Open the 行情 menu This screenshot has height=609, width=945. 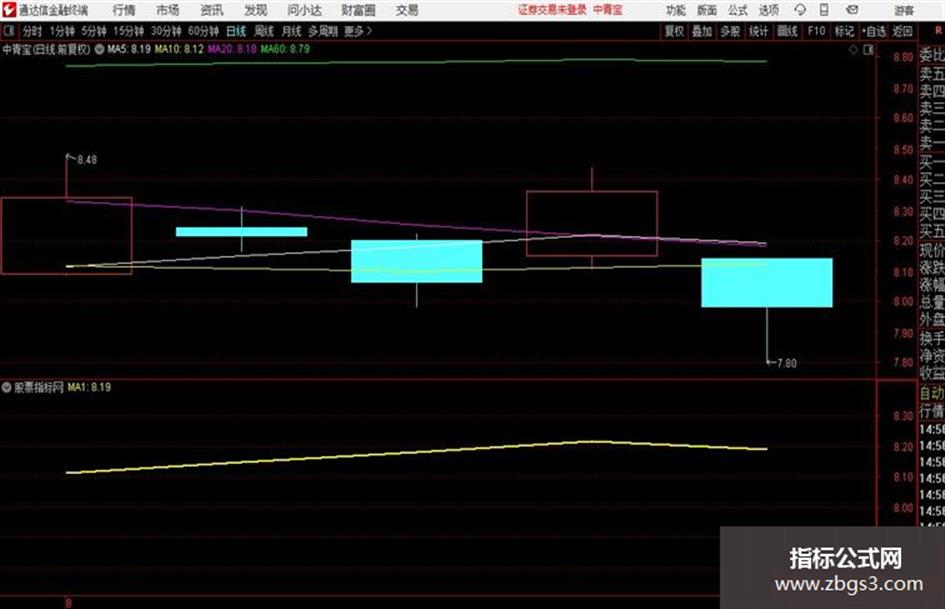124,10
